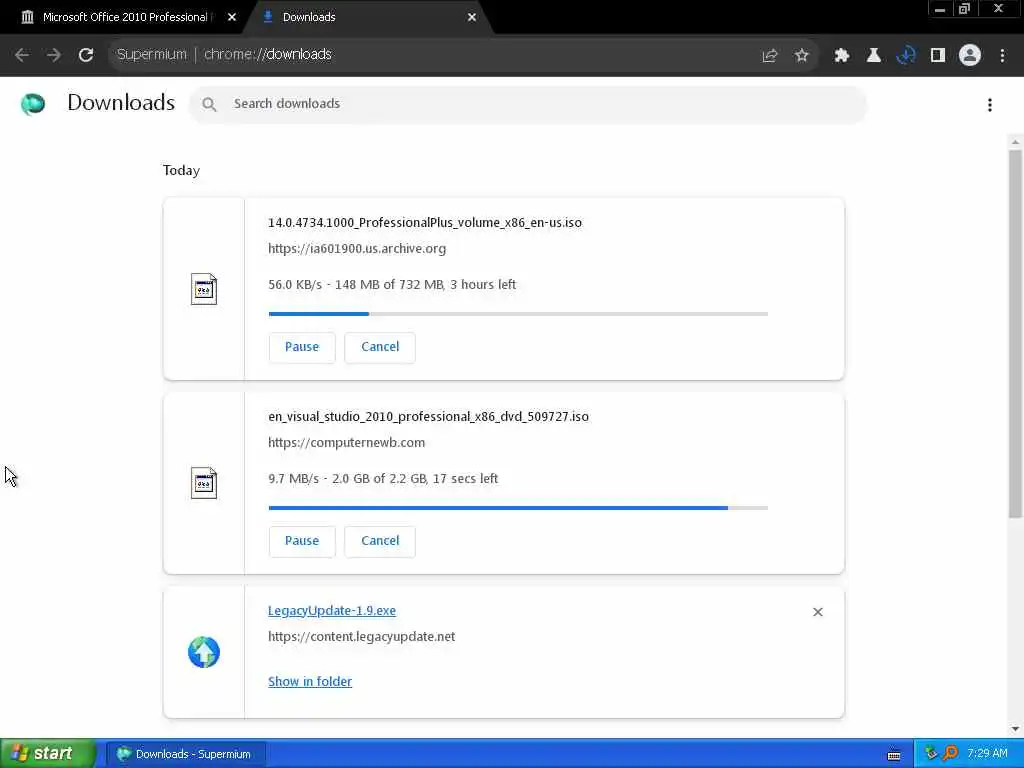Switch to the Microsoft Office 2010 Professional tab

126,17
